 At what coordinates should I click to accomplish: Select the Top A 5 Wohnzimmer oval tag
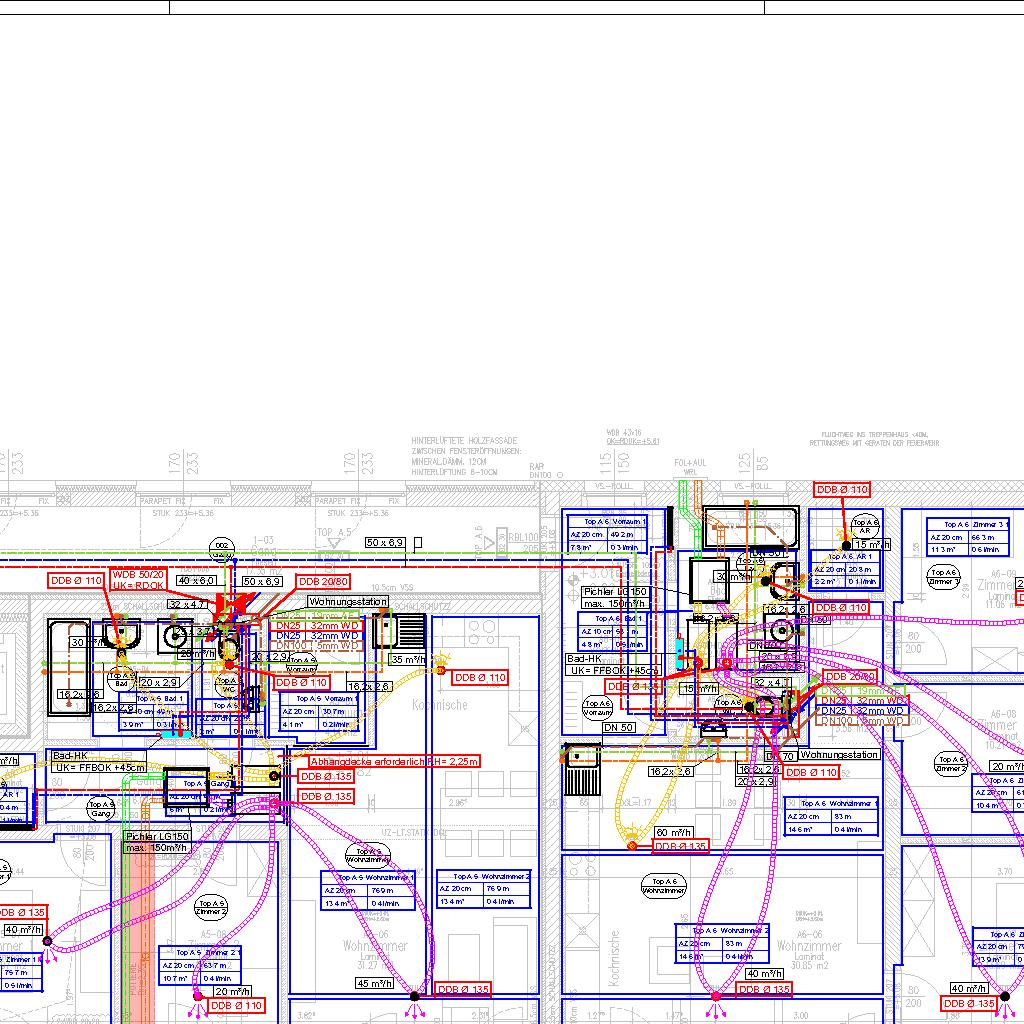(x=369, y=855)
